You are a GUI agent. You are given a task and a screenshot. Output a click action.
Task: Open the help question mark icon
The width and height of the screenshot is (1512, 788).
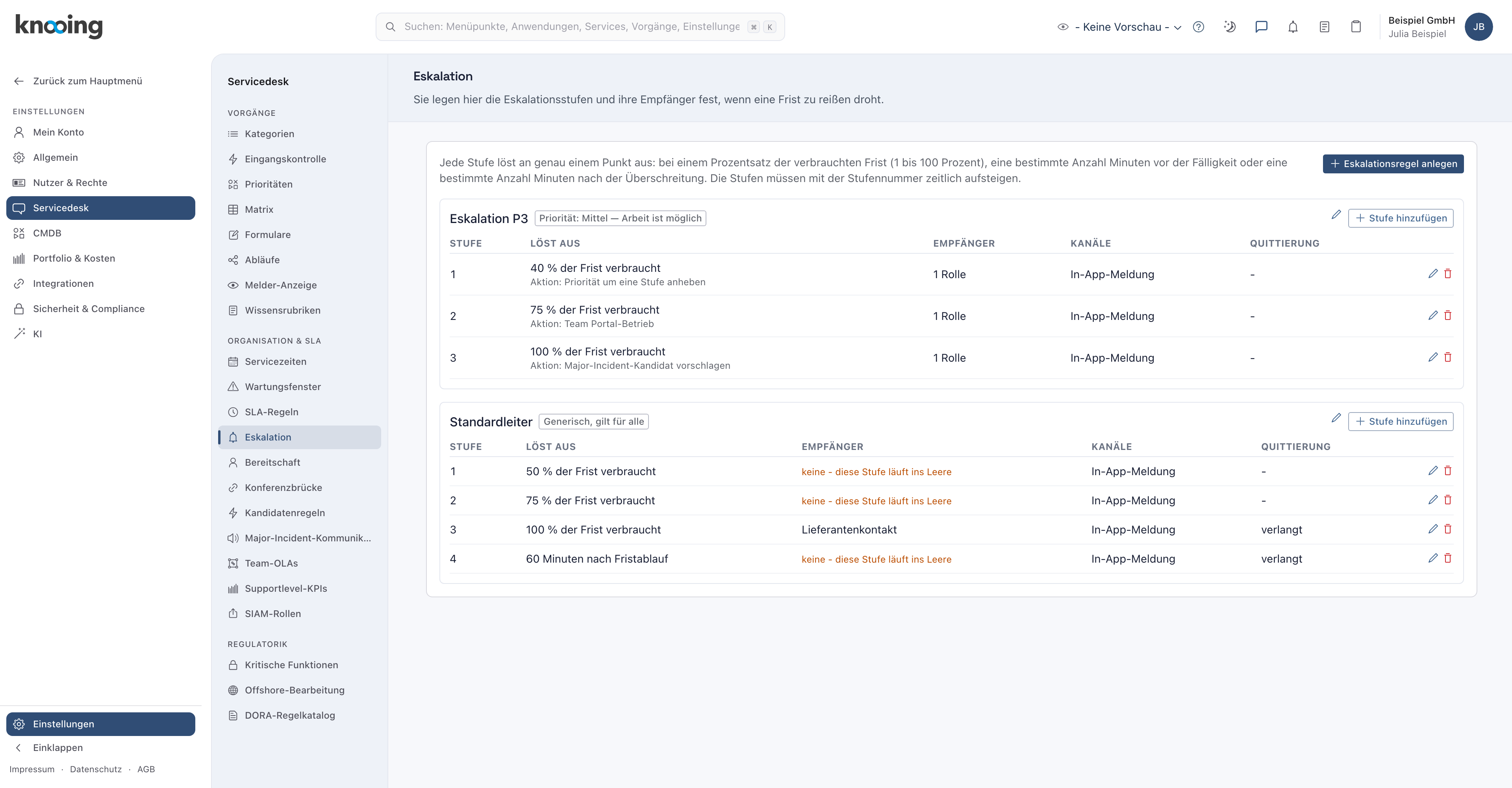1199,27
